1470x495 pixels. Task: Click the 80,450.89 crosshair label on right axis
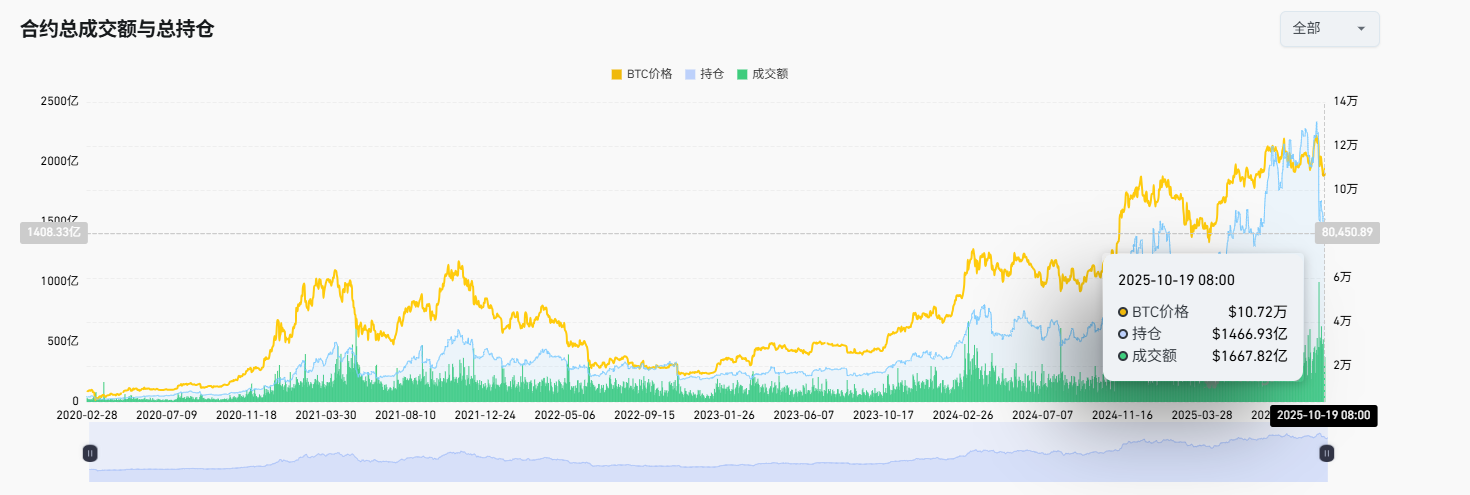click(x=1346, y=233)
